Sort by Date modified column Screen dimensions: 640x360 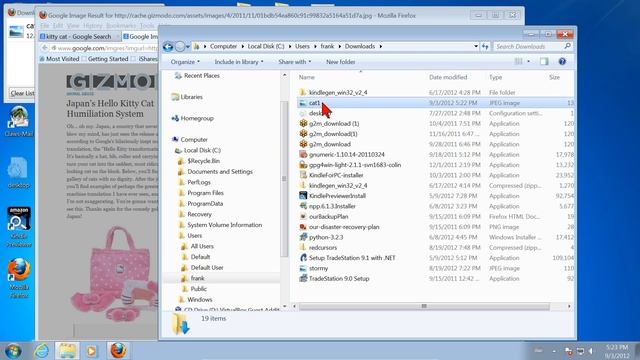[448, 77]
